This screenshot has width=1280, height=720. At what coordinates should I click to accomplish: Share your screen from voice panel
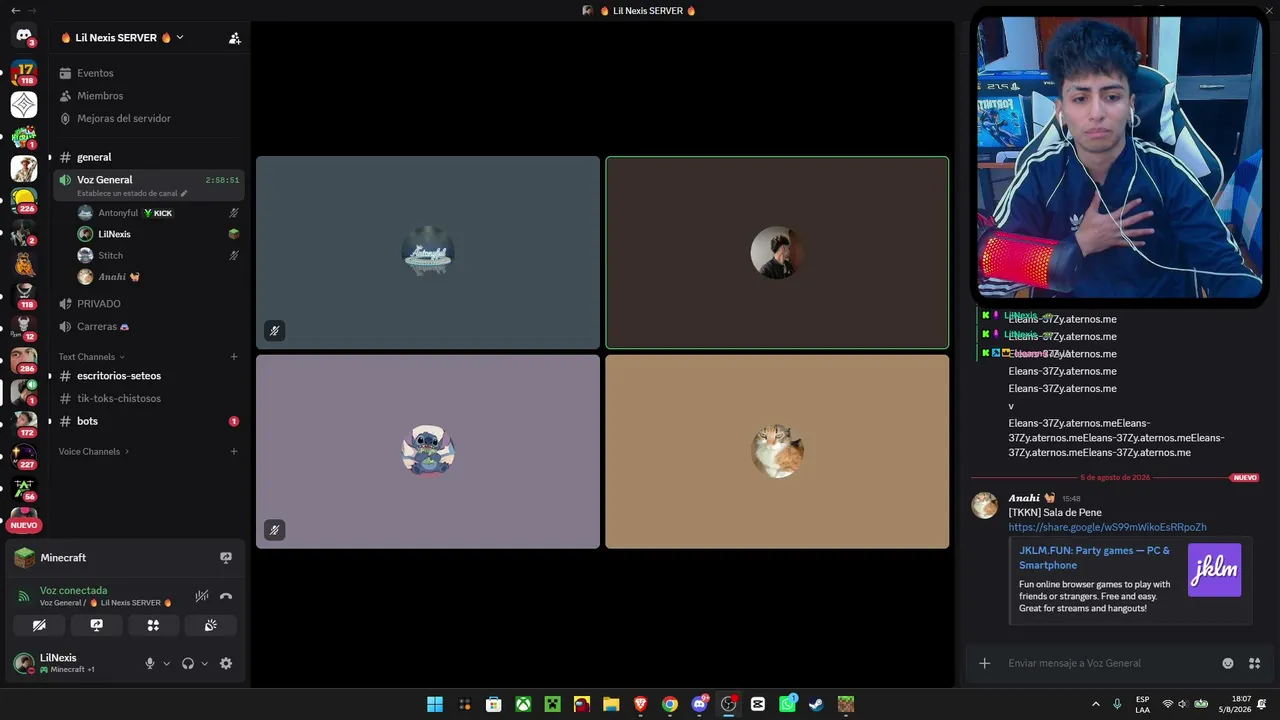[96, 625]
